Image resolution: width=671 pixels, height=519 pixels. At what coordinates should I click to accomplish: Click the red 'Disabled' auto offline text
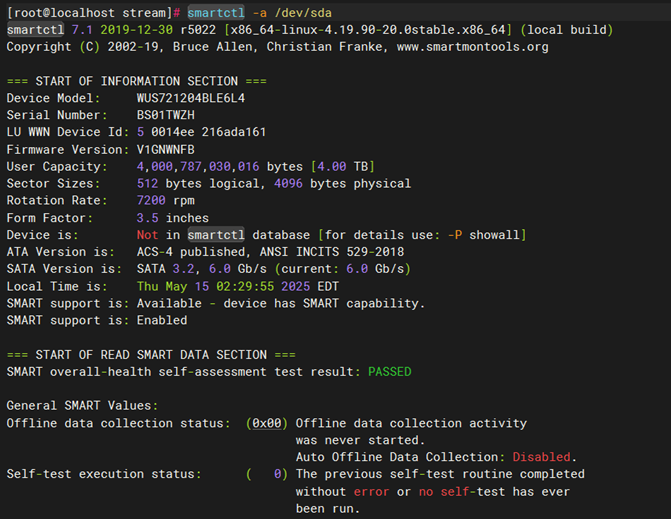[541, 457]
